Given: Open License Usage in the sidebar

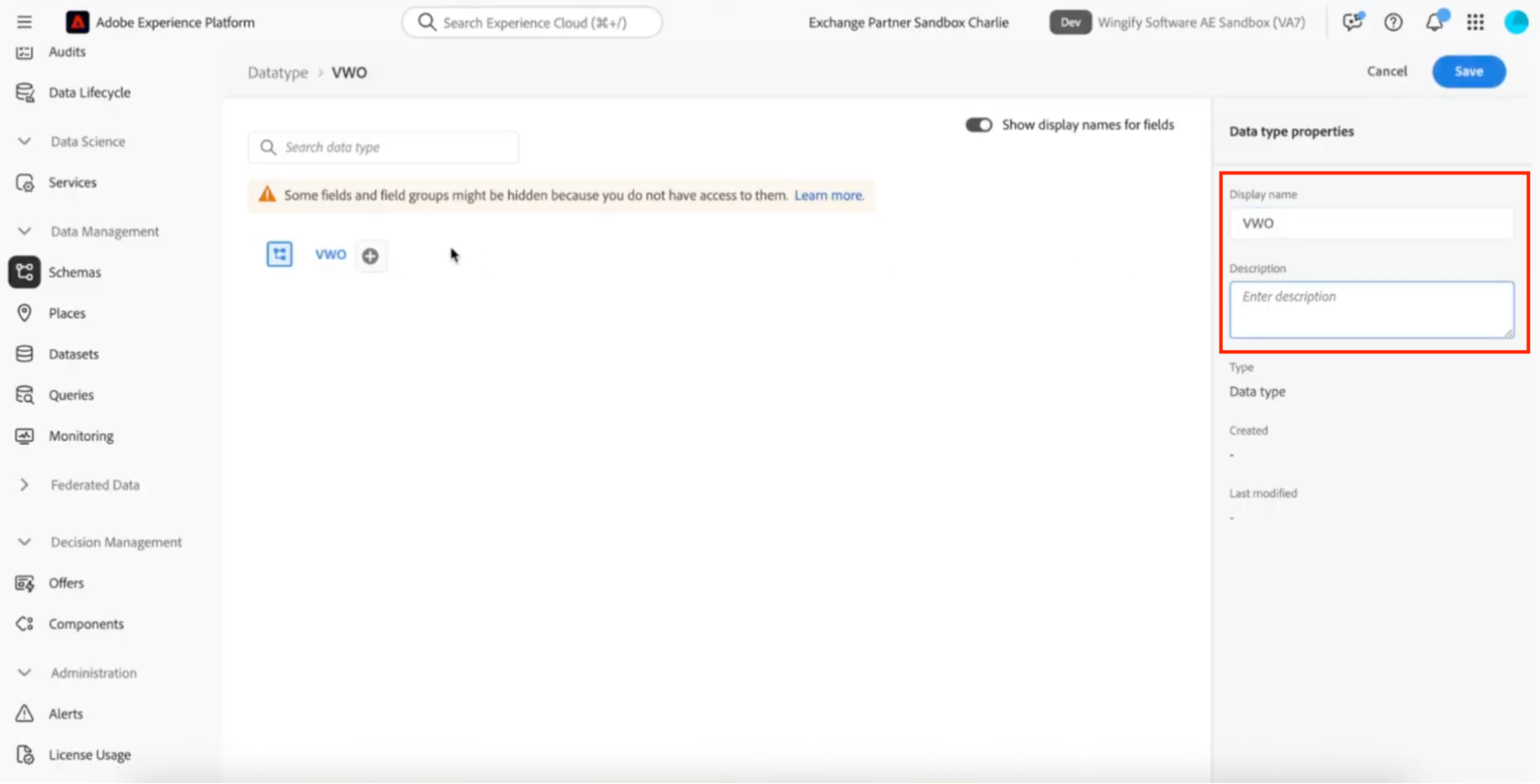Looking at the screenshot, I should tap(89, 755).
